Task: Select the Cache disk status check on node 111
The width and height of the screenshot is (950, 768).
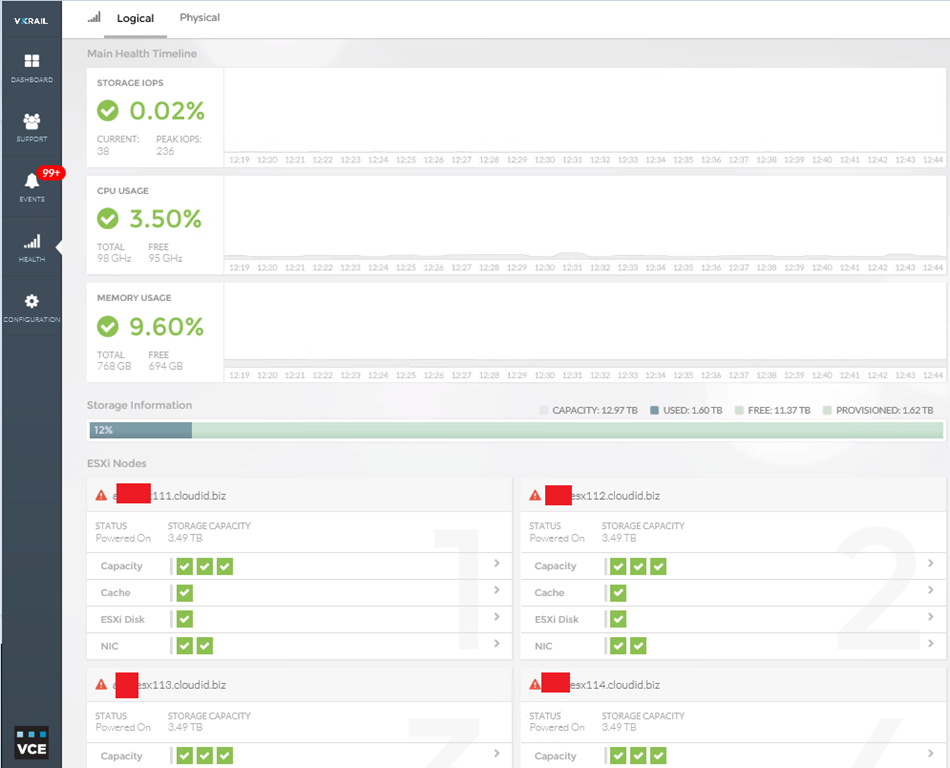Action: click(185, 593)
